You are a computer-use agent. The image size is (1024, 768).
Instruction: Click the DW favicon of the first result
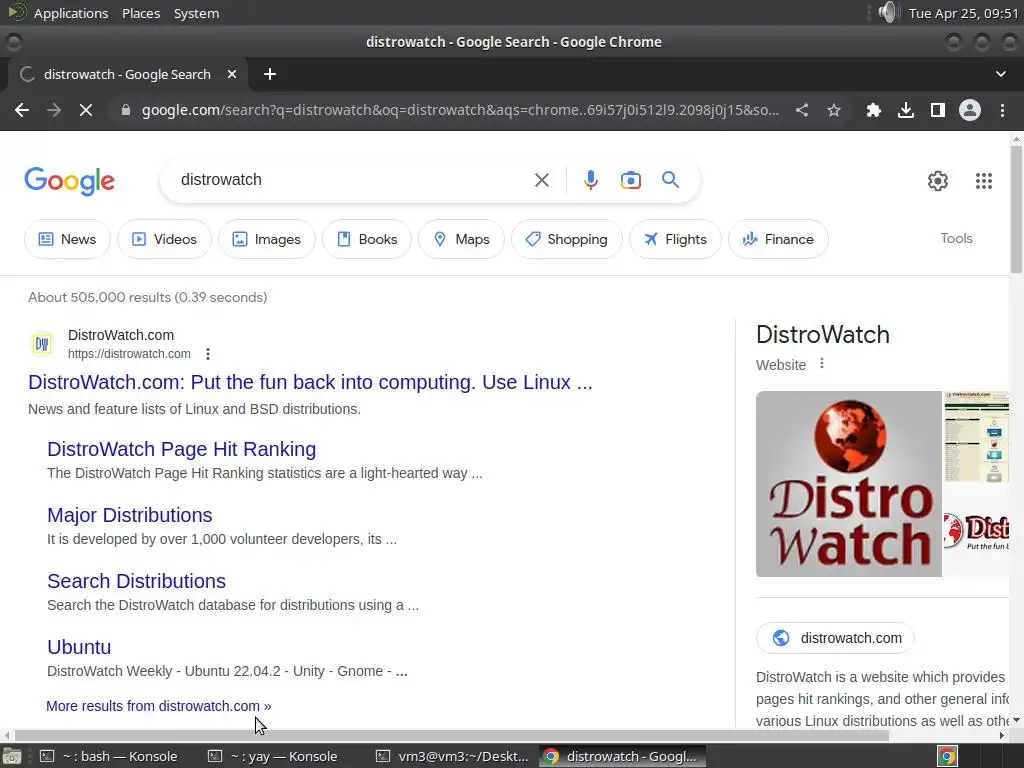pos(42,344)
